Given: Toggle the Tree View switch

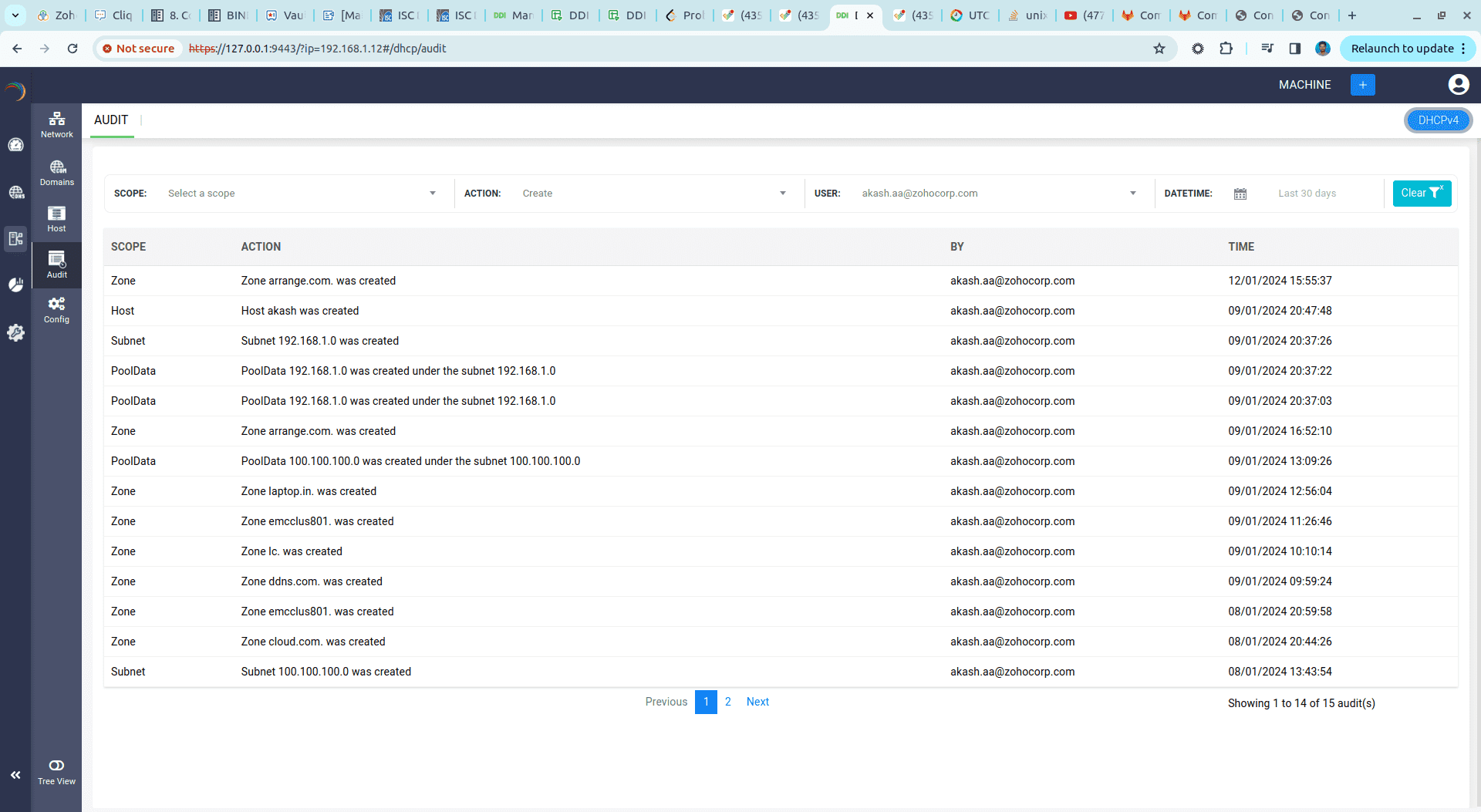Looking at the screenshot, I should (x=56, y=765).
